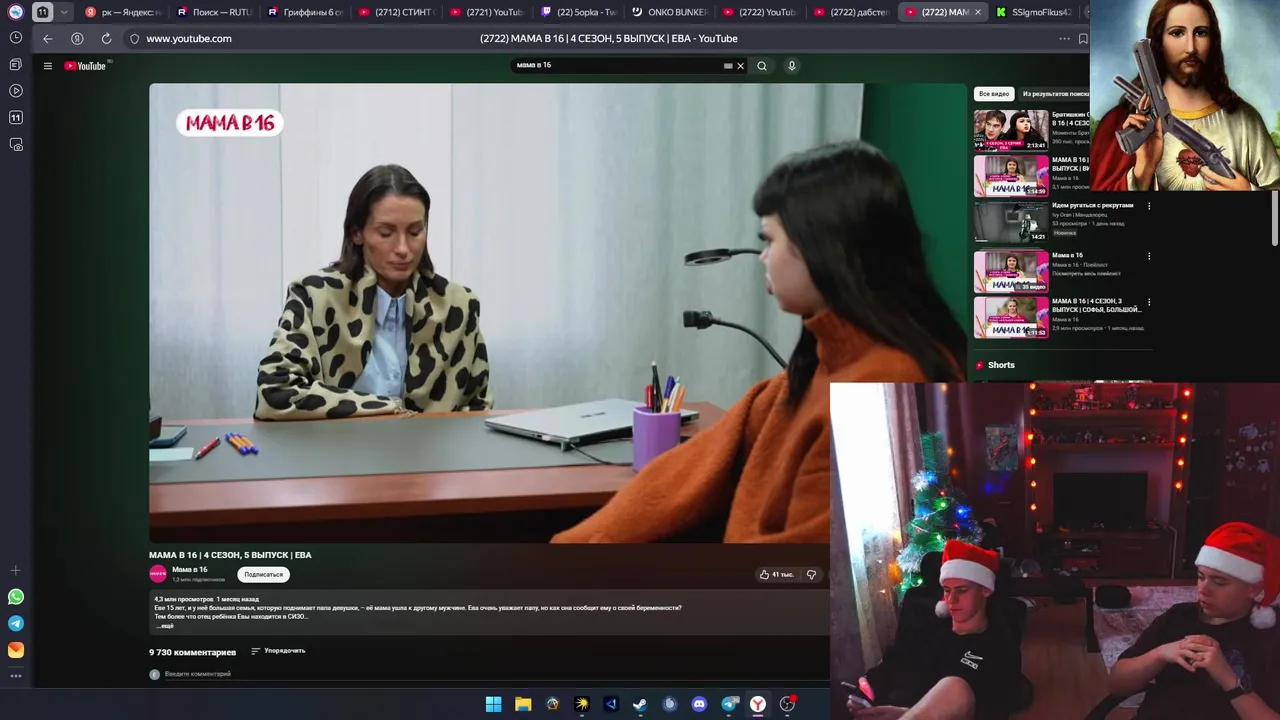The image size is (1280, 720).
Task: Open the Telegram app on the taskbar
Action: point(729,704)
